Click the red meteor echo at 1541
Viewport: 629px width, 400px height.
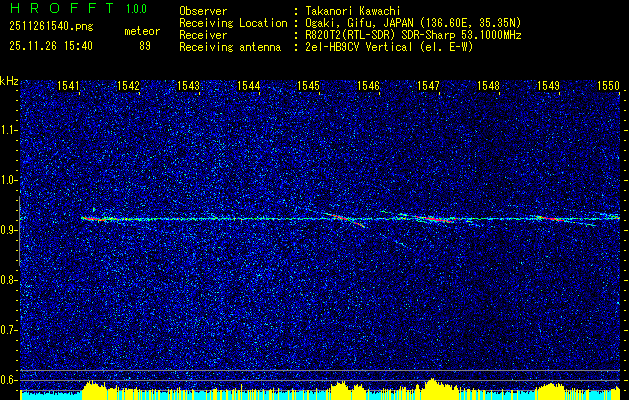coord(93,219)
